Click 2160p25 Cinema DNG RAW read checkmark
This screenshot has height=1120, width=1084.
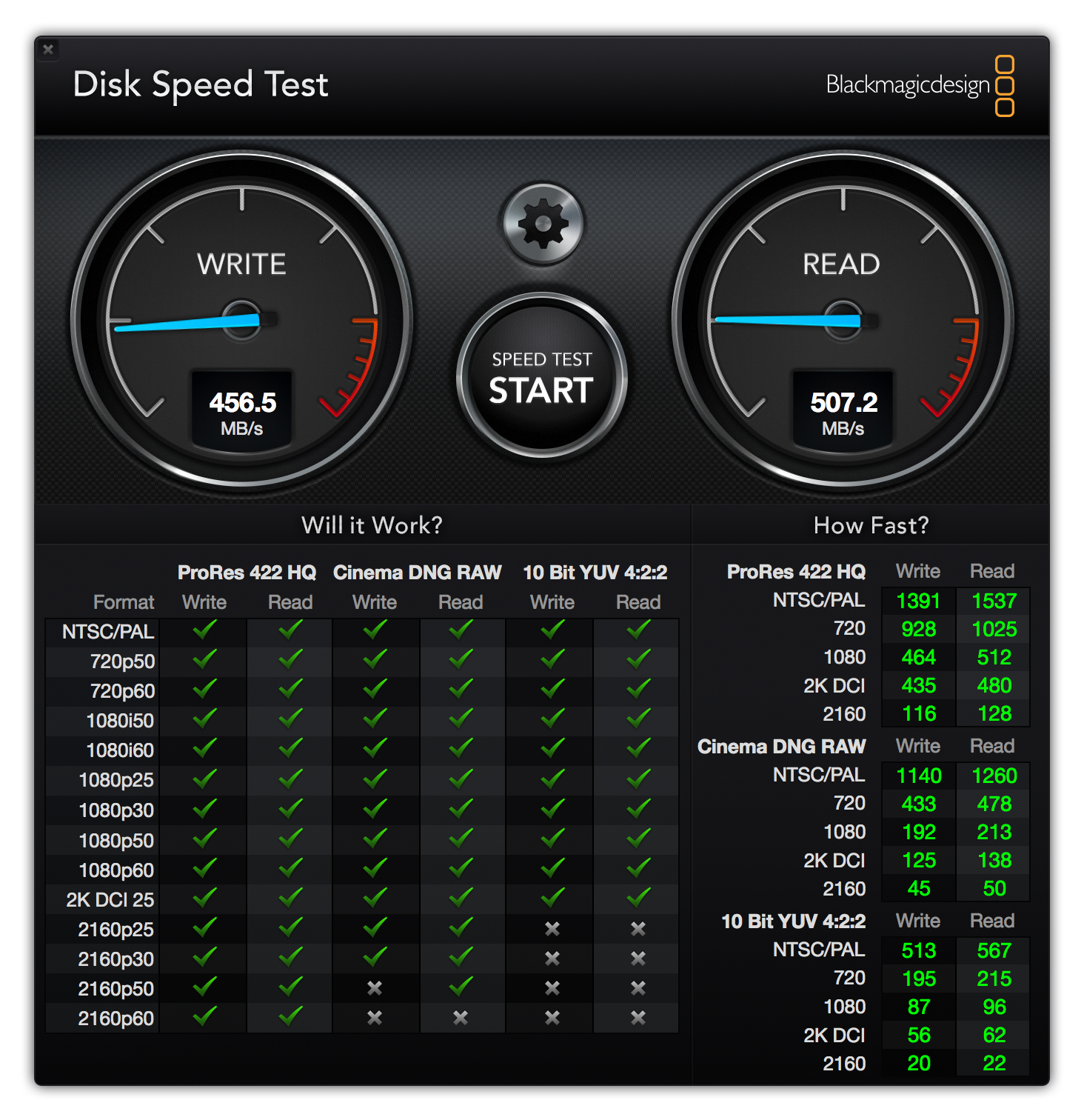[x=461, y=927]
